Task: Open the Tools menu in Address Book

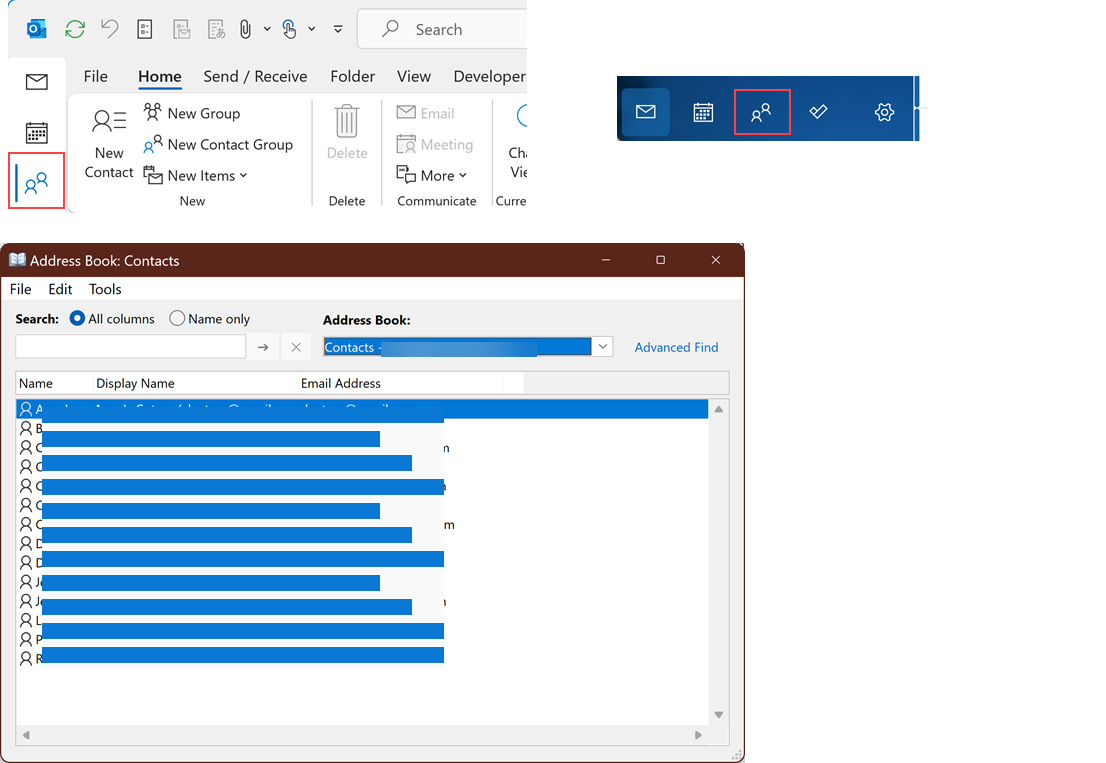Action: (x=105, y=289)
